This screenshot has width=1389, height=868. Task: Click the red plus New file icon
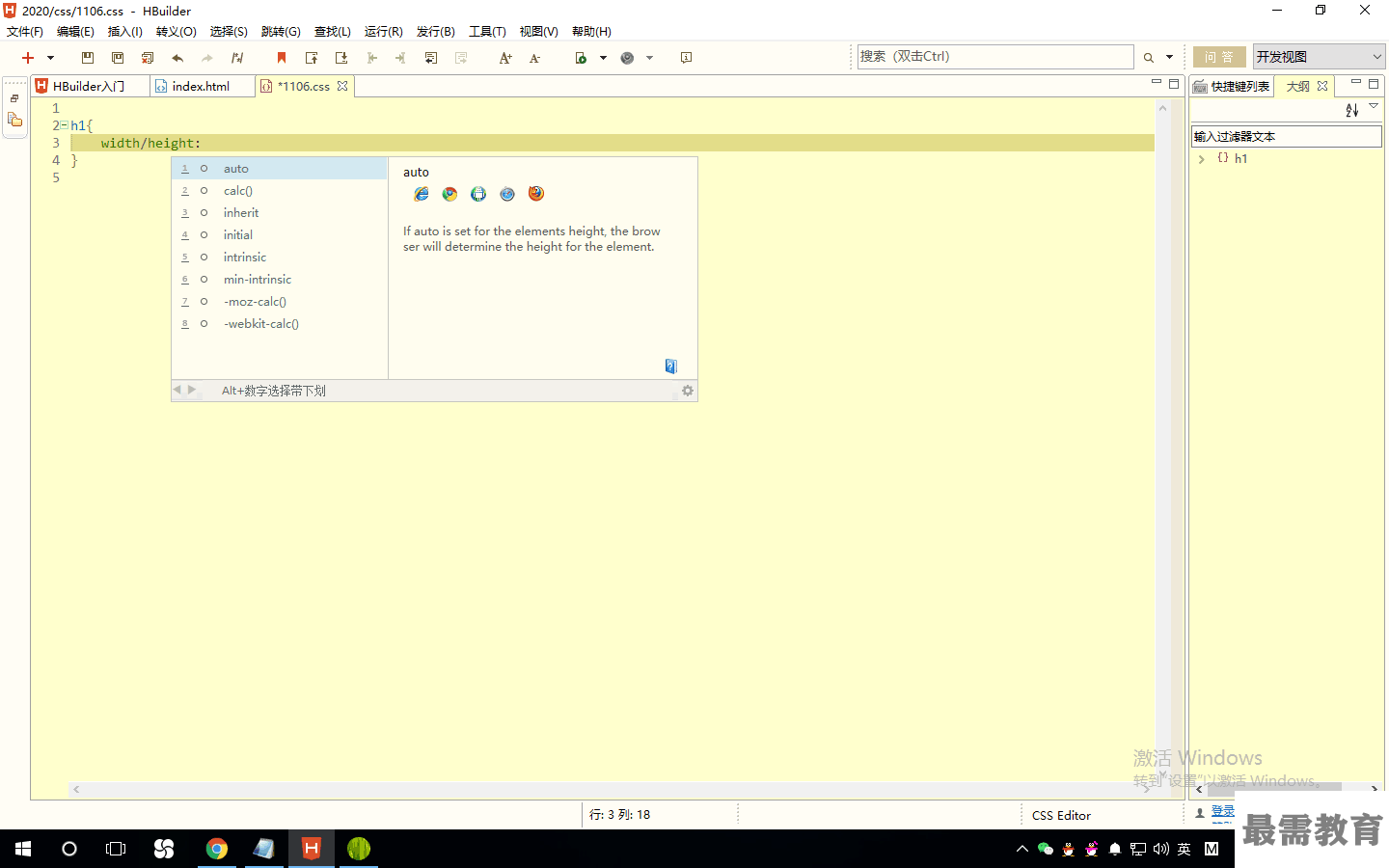(28, 58)
